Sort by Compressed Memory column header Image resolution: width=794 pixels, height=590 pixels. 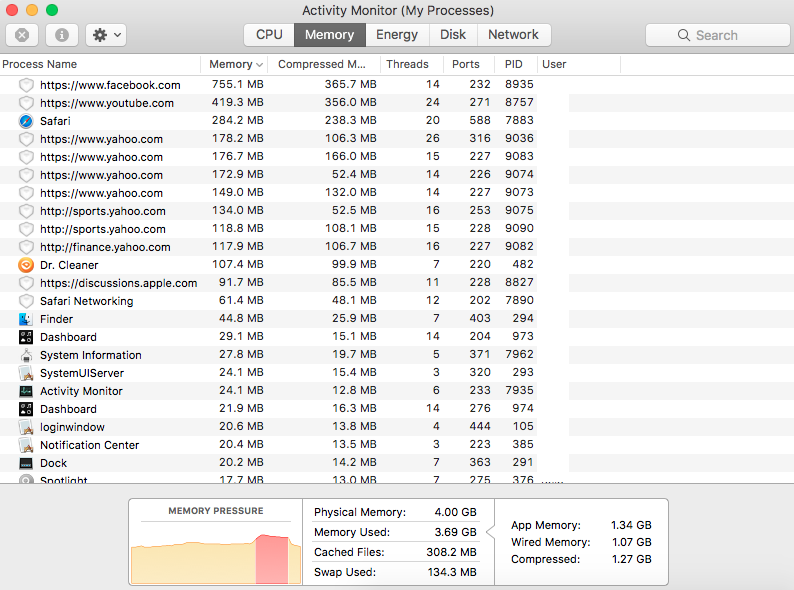[322, 64]
